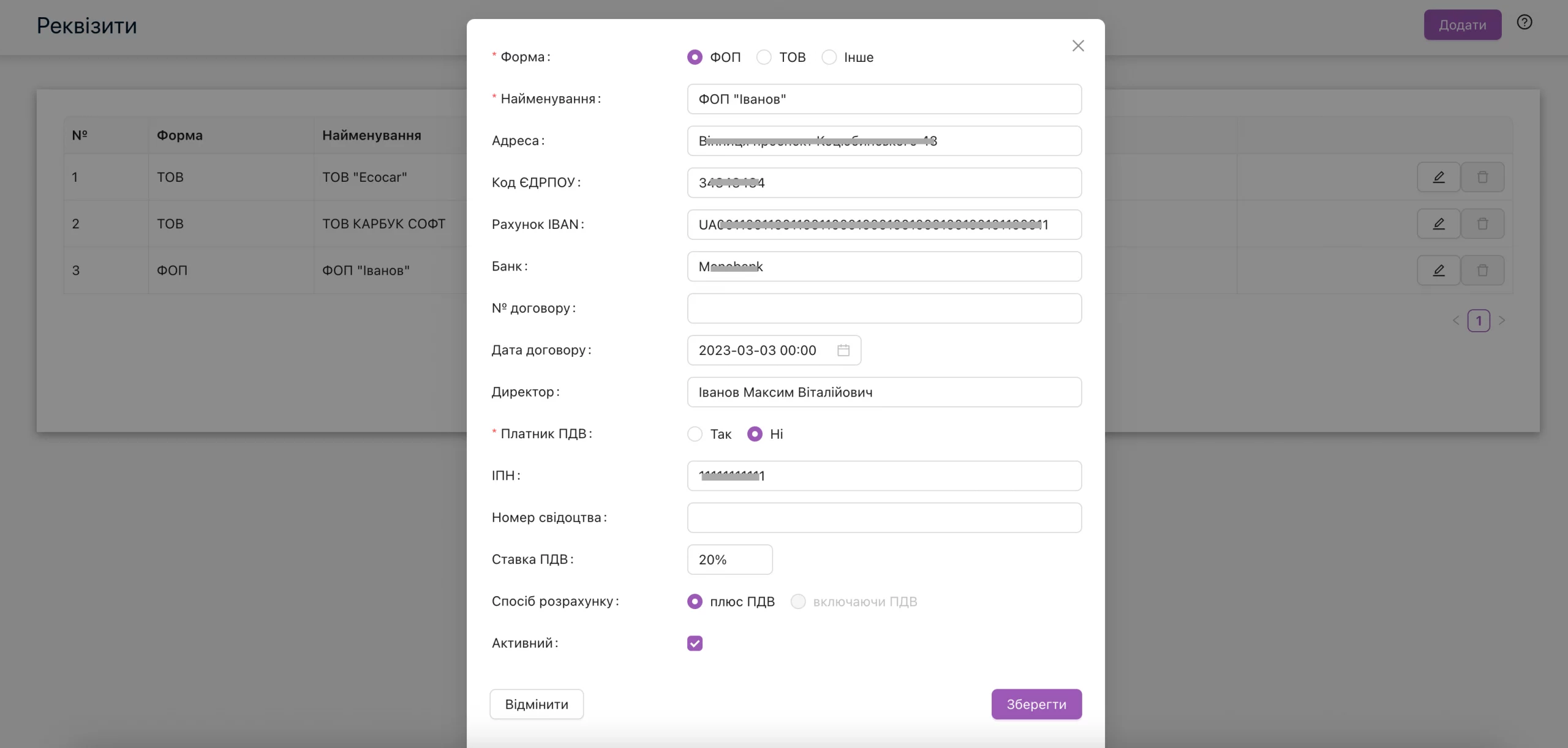The image size is (1568, 748).
Task: Click the Додати button
Action: pos(1462,25)
